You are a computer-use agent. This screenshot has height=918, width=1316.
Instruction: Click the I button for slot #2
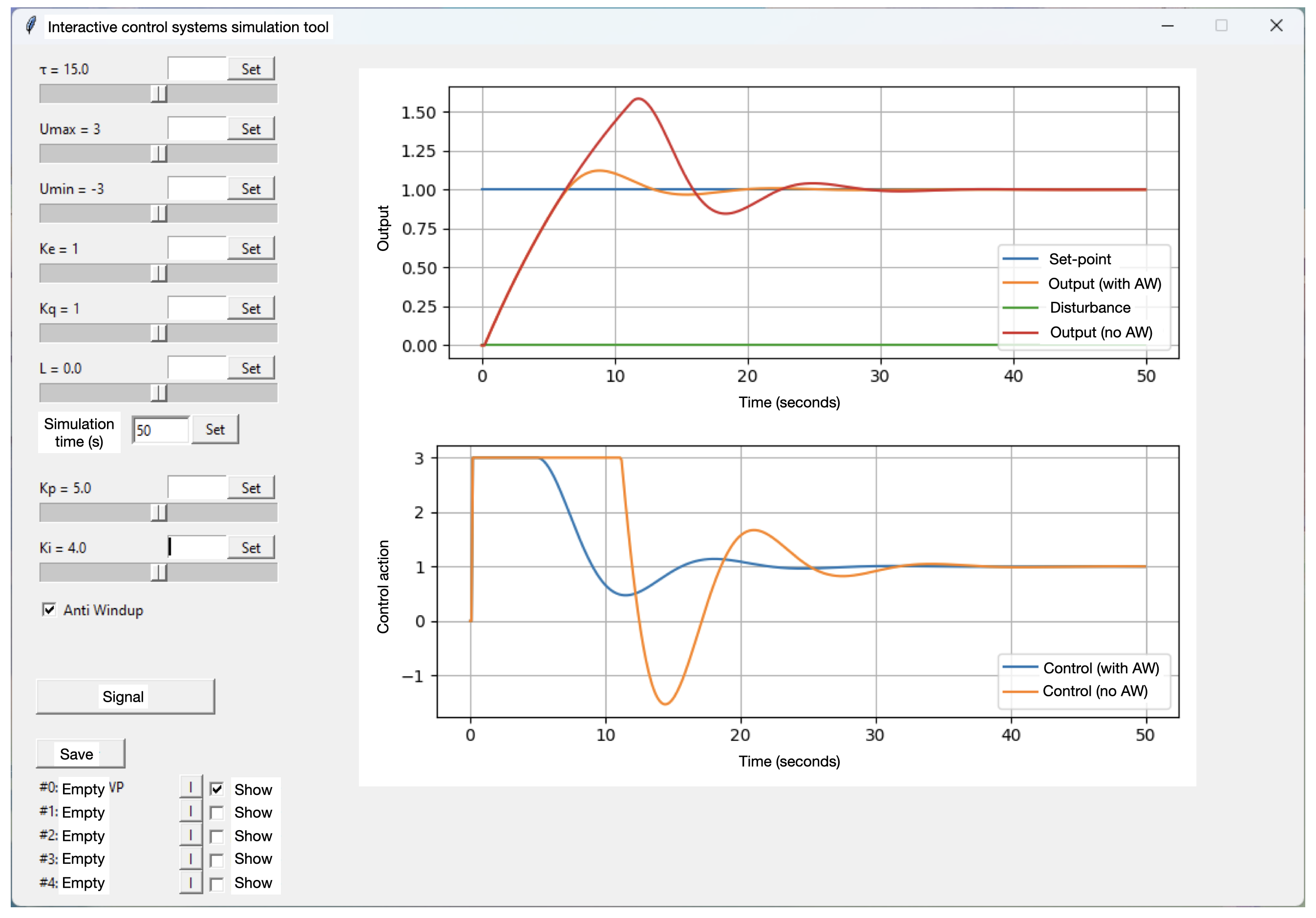coord(191,835)
